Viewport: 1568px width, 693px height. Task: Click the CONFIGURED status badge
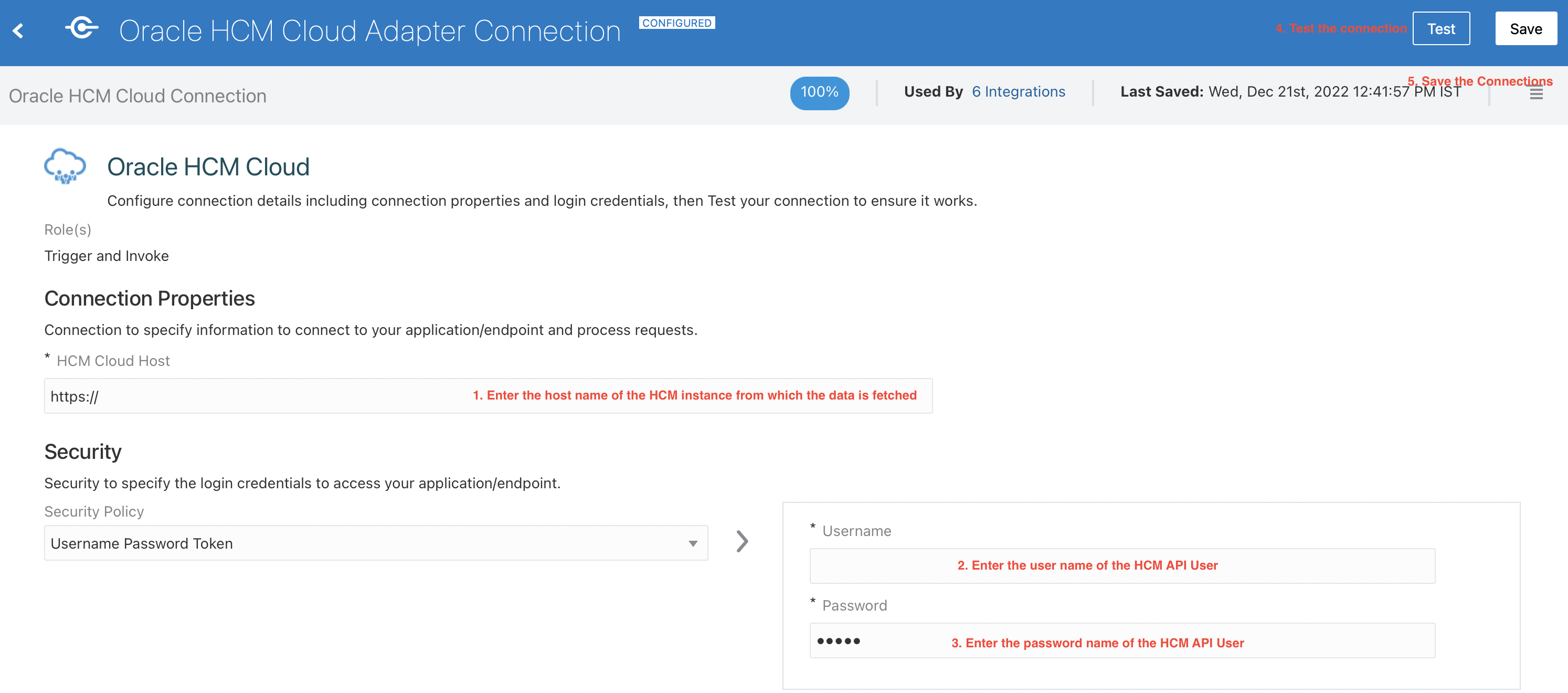676,23
